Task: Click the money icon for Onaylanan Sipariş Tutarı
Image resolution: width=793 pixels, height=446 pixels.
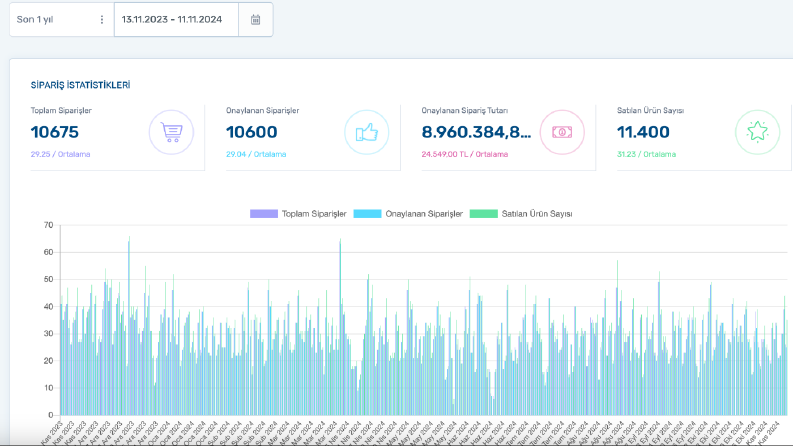Action: coord(562,132)
